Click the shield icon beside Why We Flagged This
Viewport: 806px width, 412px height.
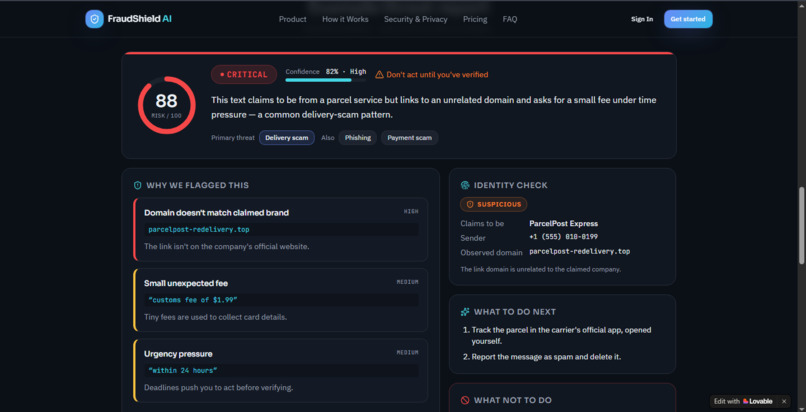(138, 185)
